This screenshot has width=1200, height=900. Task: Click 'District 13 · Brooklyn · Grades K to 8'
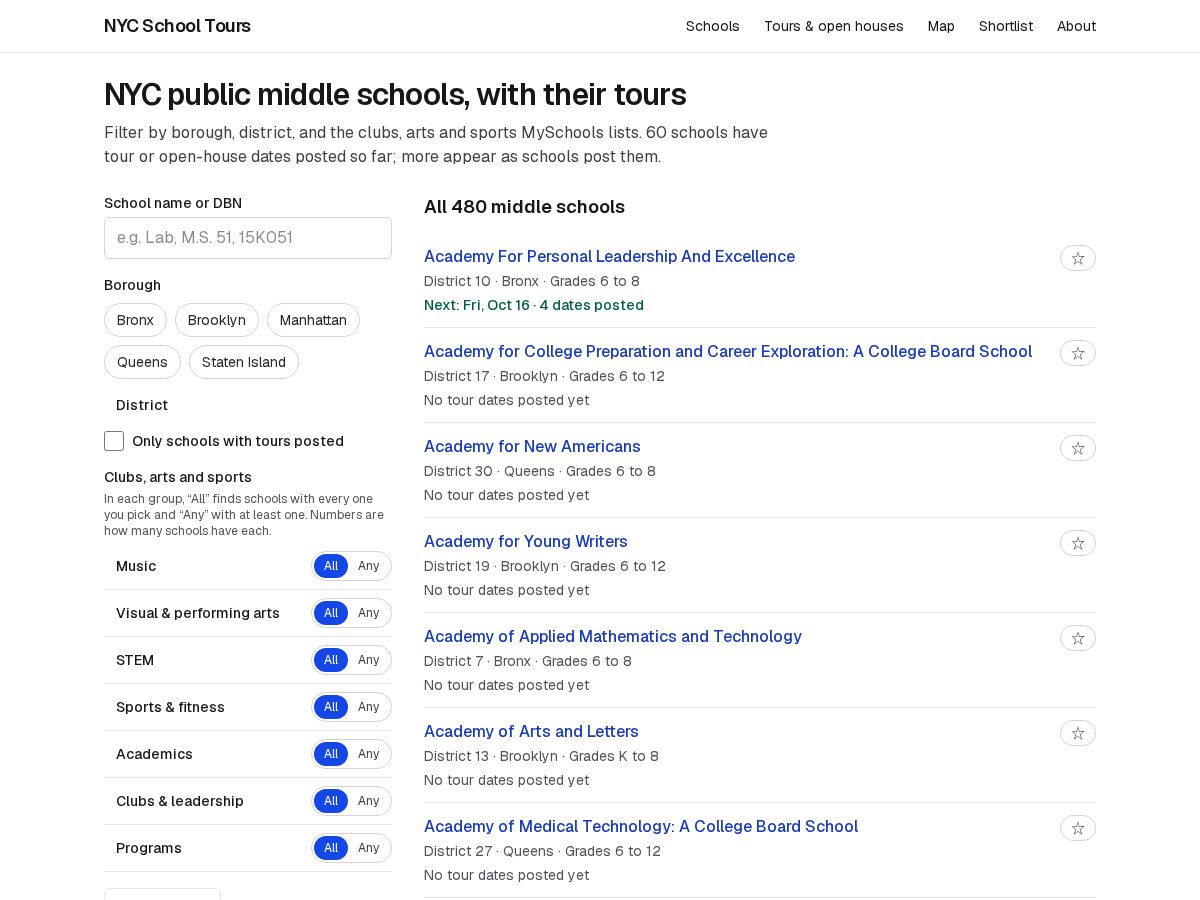(541, 756)
